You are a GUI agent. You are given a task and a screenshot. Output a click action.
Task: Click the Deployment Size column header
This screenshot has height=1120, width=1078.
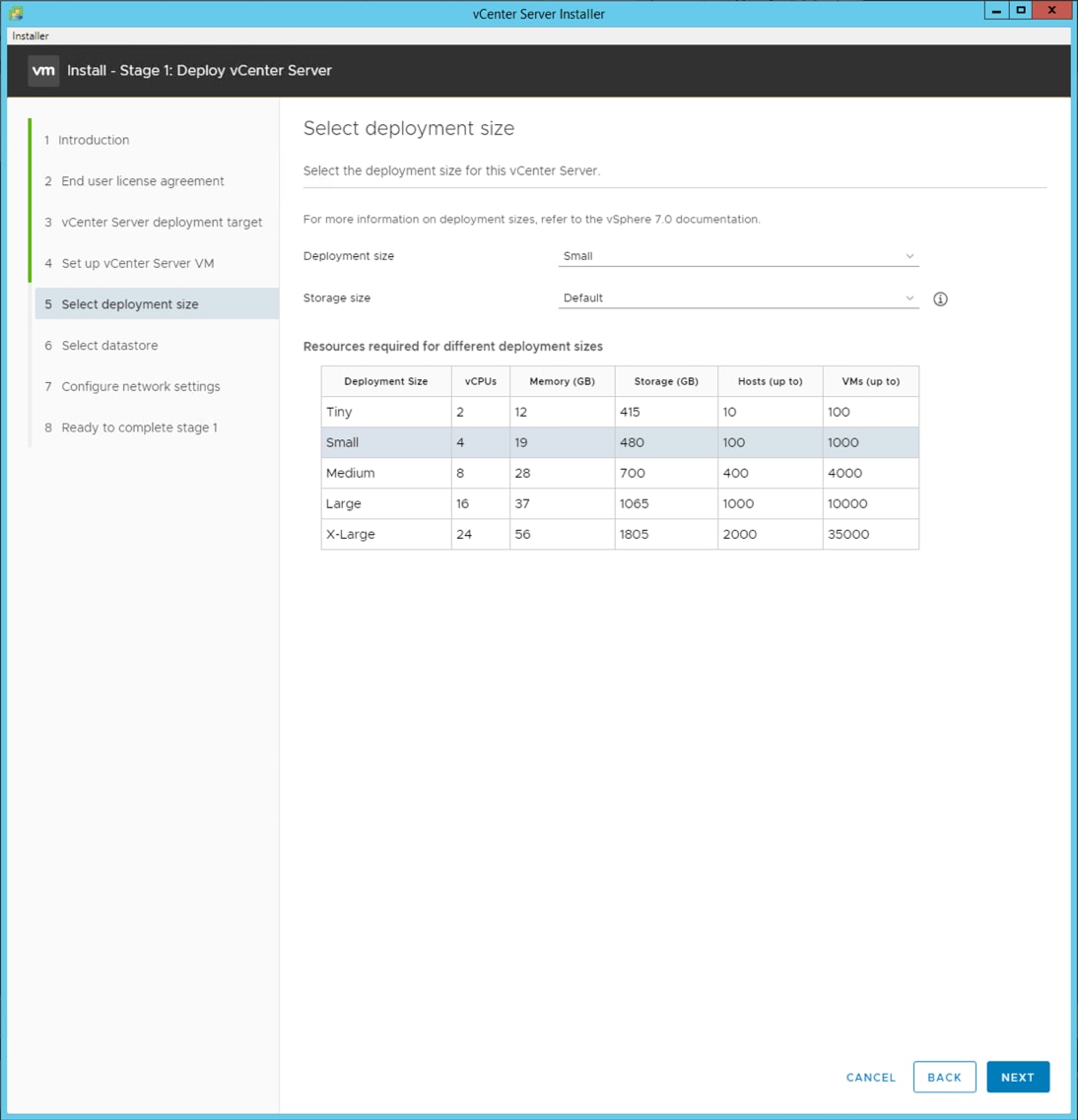click(385, 381)
